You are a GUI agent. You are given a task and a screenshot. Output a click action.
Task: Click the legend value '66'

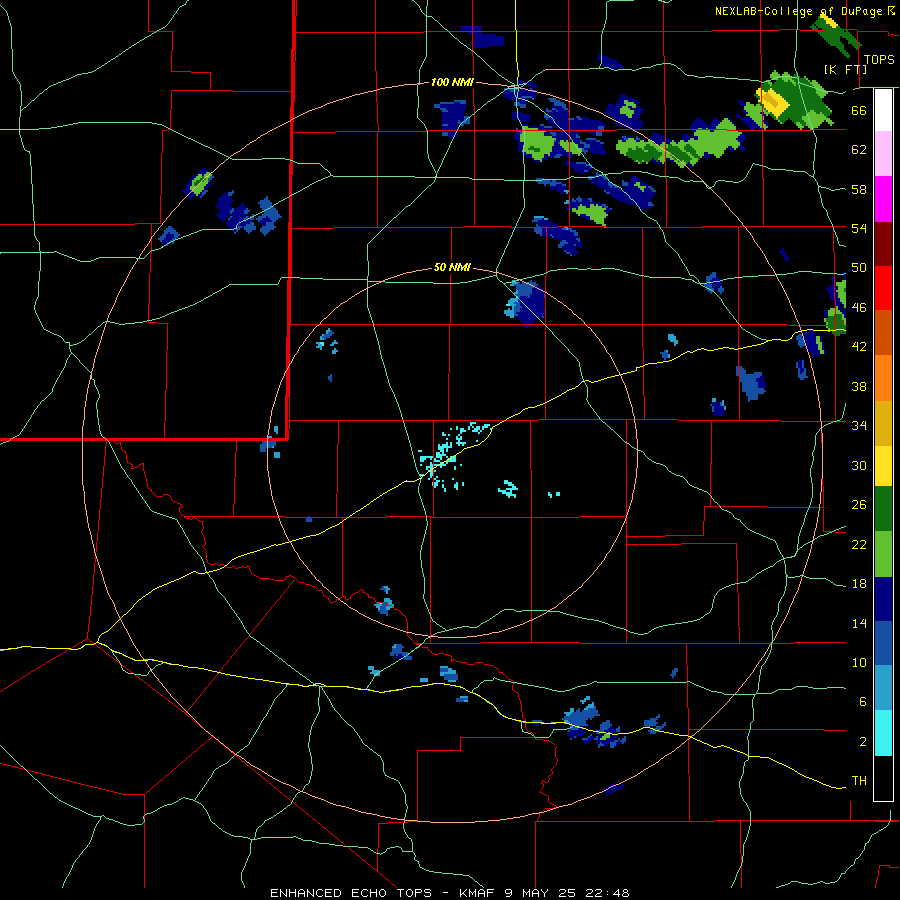859,110
